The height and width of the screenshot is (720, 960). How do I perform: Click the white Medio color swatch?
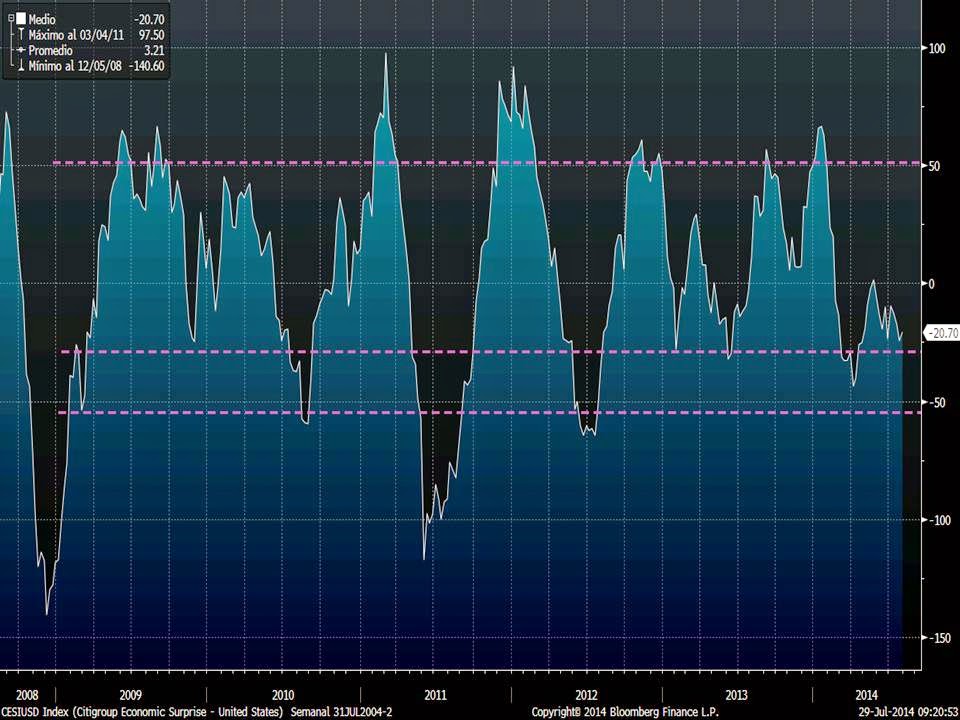coord(21,20)
